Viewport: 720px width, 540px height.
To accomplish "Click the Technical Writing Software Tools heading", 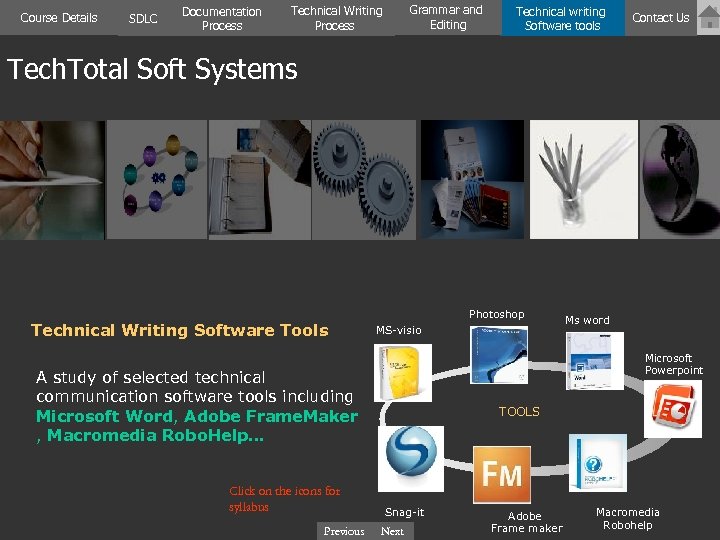I will (x=180, y=330).
